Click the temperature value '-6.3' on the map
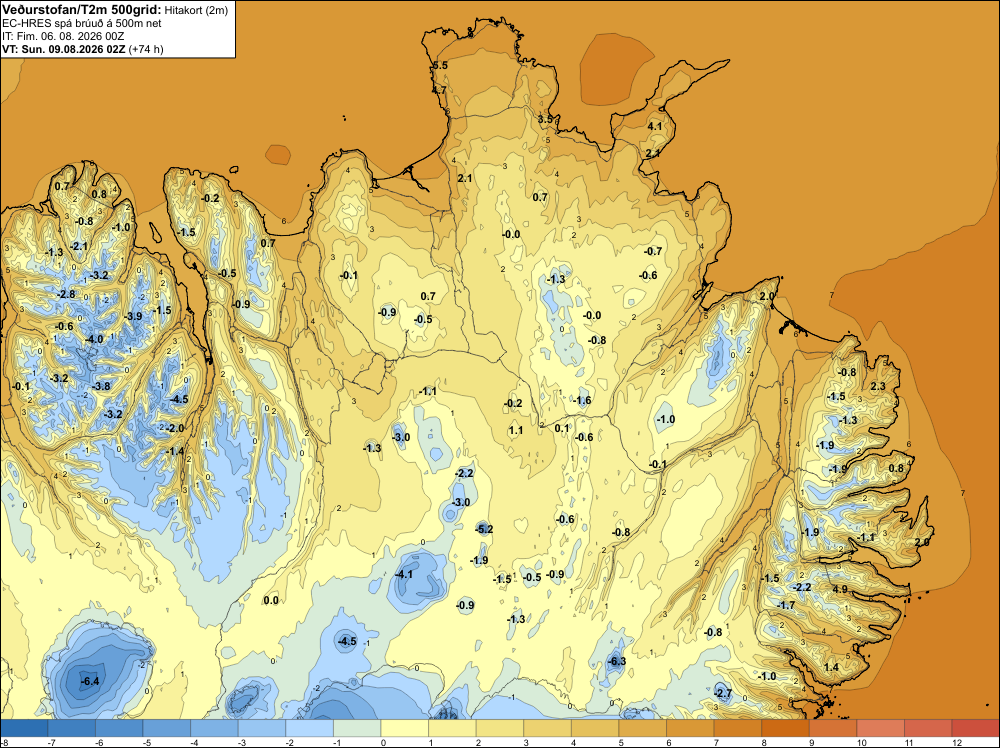 tap(617, 661)
